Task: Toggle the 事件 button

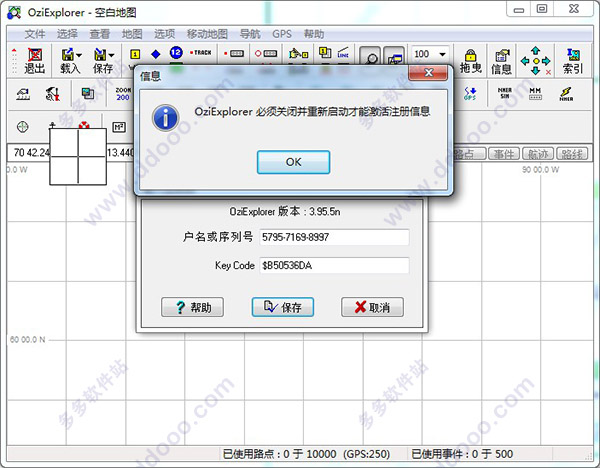Action: [x=504, y=154]
